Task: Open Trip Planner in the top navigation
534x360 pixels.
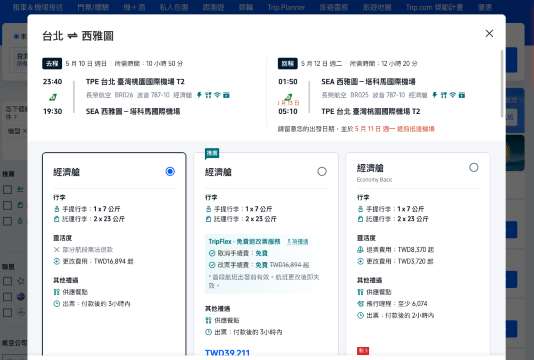Action: point(286,7)
